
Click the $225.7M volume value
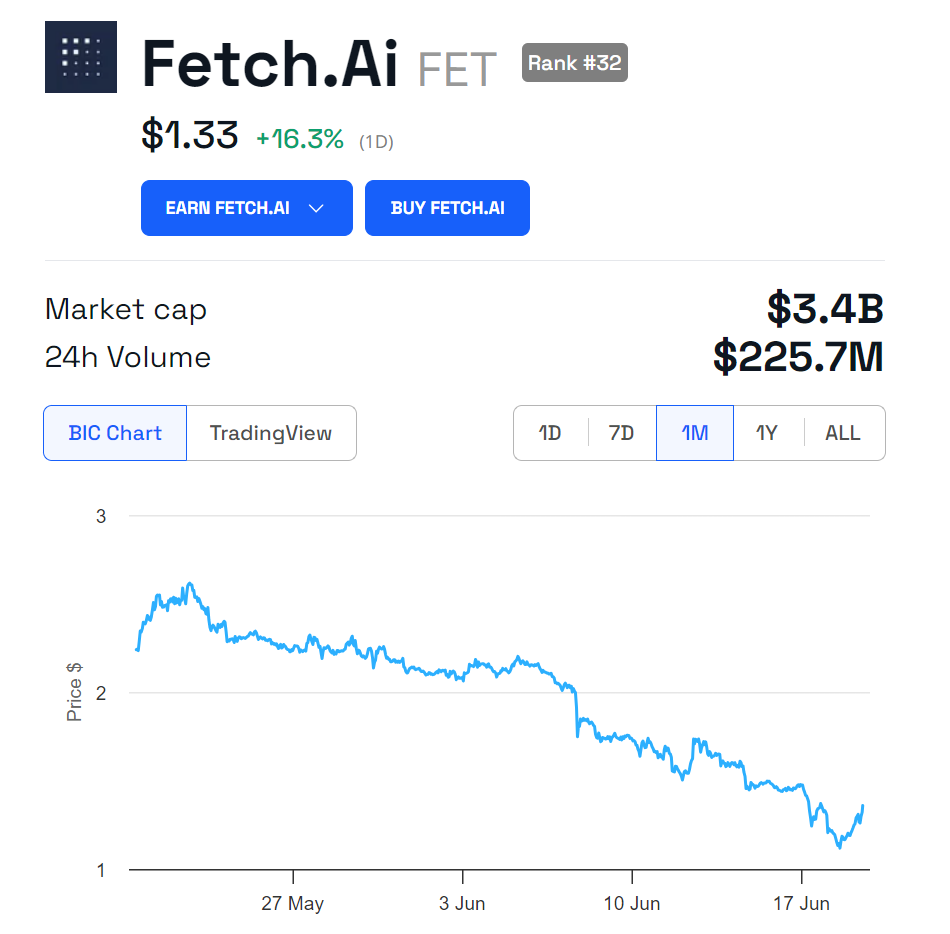[x=798, y=357]
